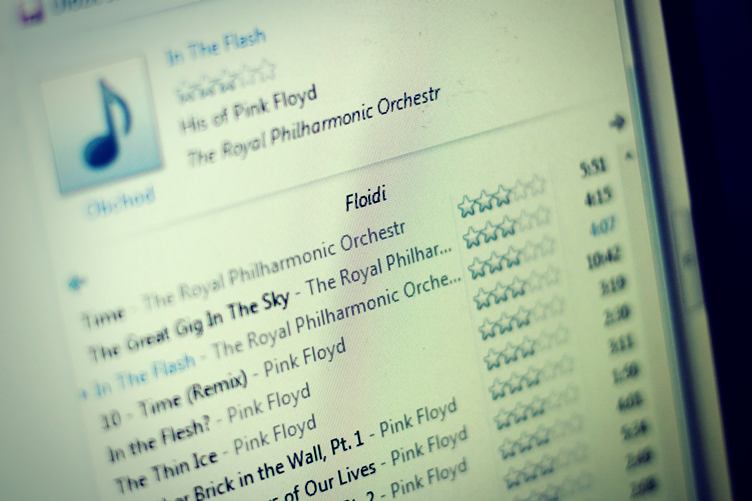Select the Floidi playlist title
This screenshot has height=501, width=752.
[366, 199]
